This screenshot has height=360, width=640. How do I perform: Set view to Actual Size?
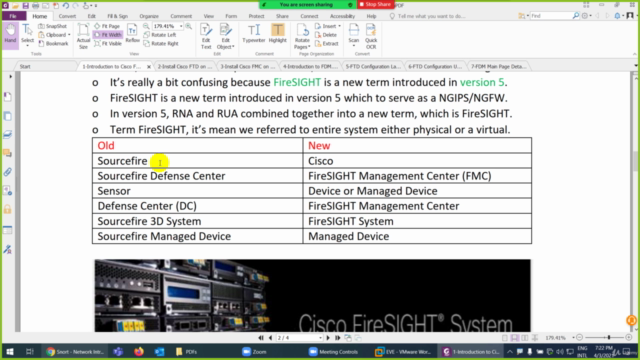[83, 36]
